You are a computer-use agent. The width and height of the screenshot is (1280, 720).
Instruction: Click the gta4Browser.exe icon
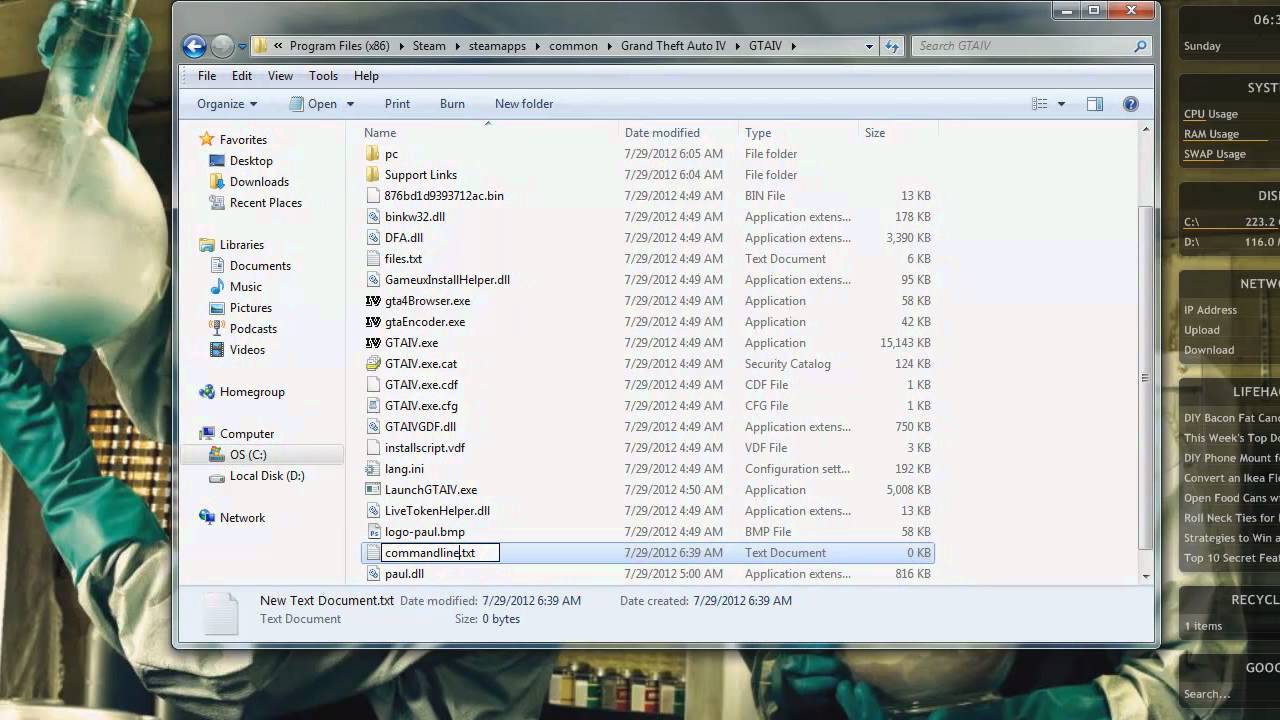click(x=373, y=301)
